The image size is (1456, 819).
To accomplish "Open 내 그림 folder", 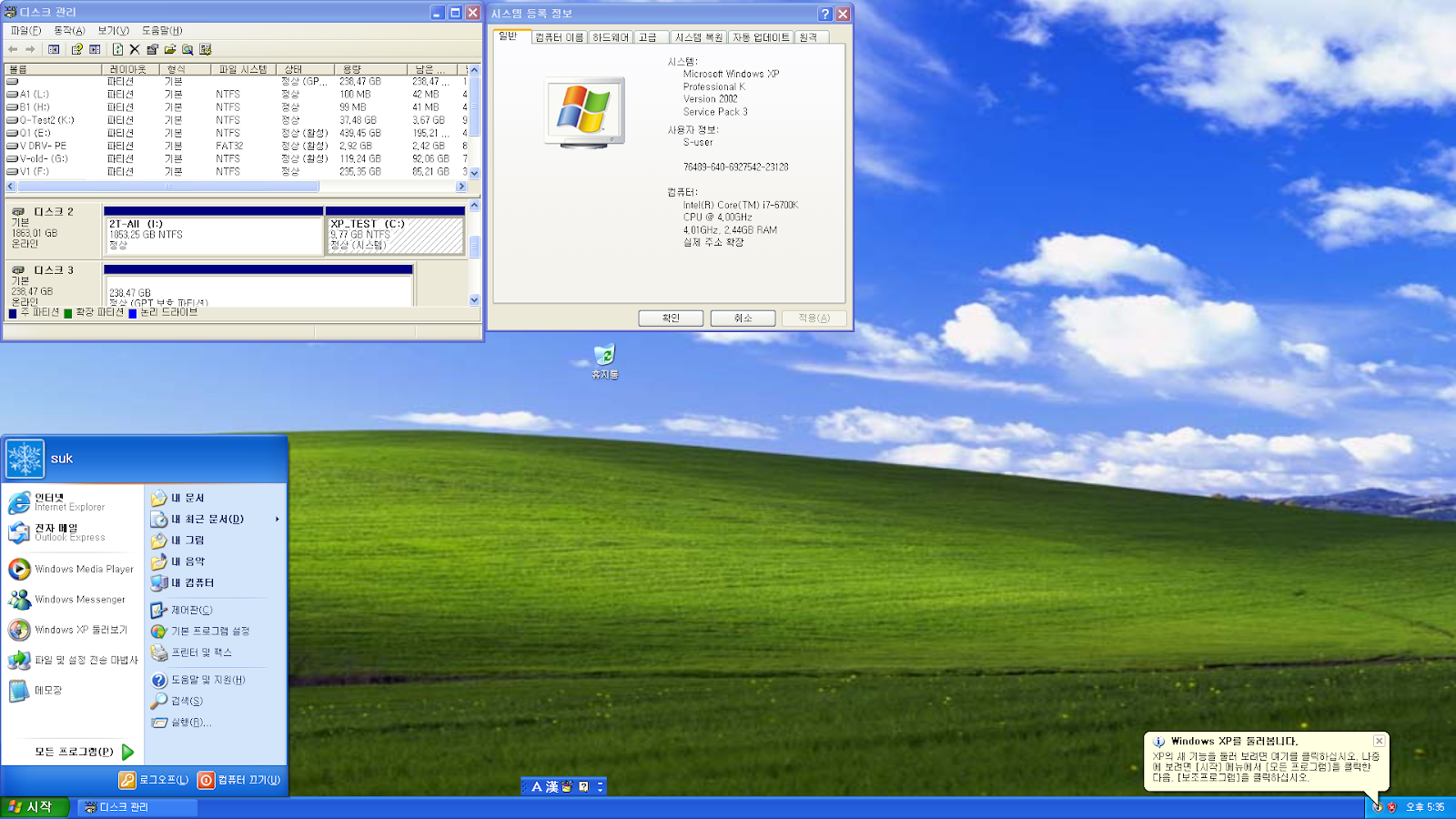I will coord(178,541).
